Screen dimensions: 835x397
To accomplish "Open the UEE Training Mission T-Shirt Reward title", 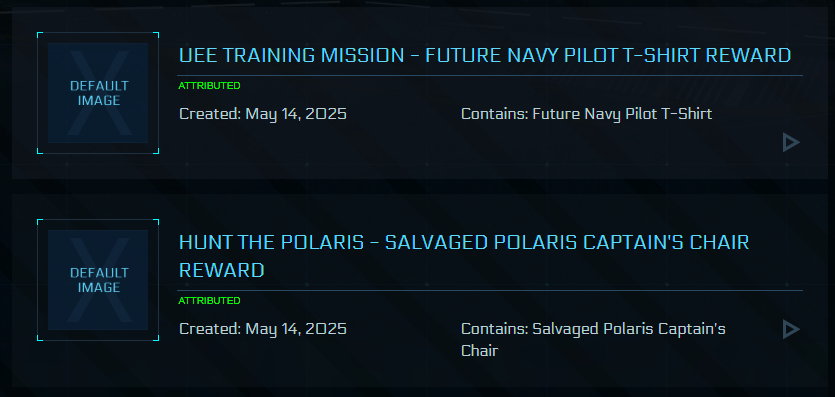I will click(x=485, y=55).
